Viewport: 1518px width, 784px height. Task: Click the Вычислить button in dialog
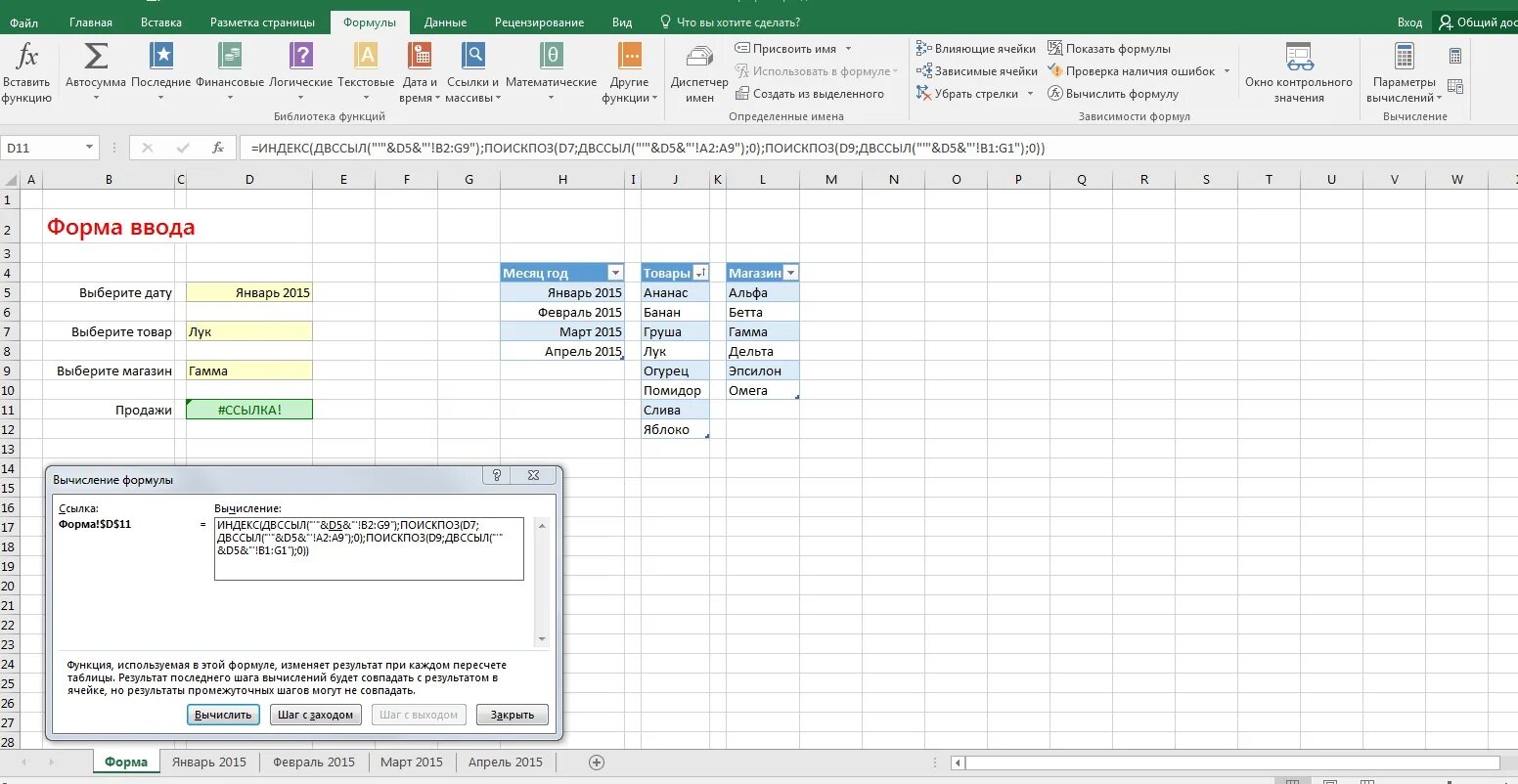click(x=223, y=715)
